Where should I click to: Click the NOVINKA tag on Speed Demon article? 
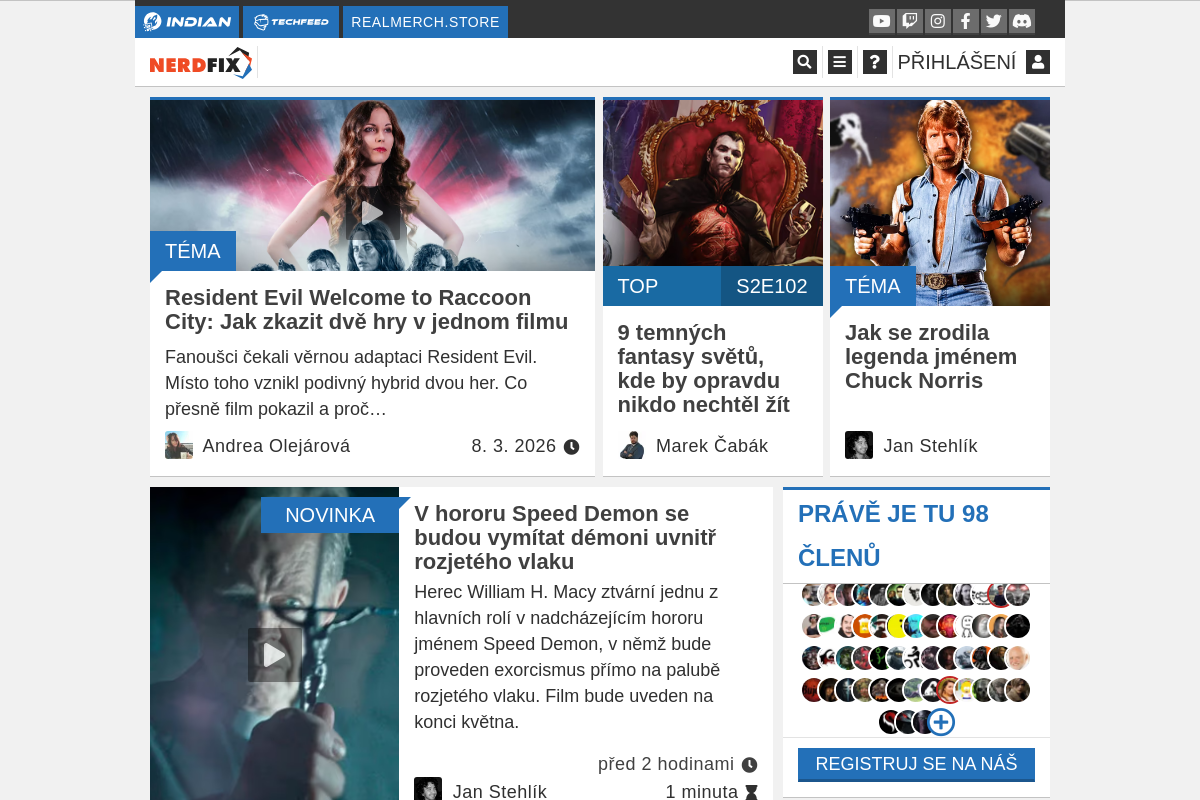pos(330,515)
